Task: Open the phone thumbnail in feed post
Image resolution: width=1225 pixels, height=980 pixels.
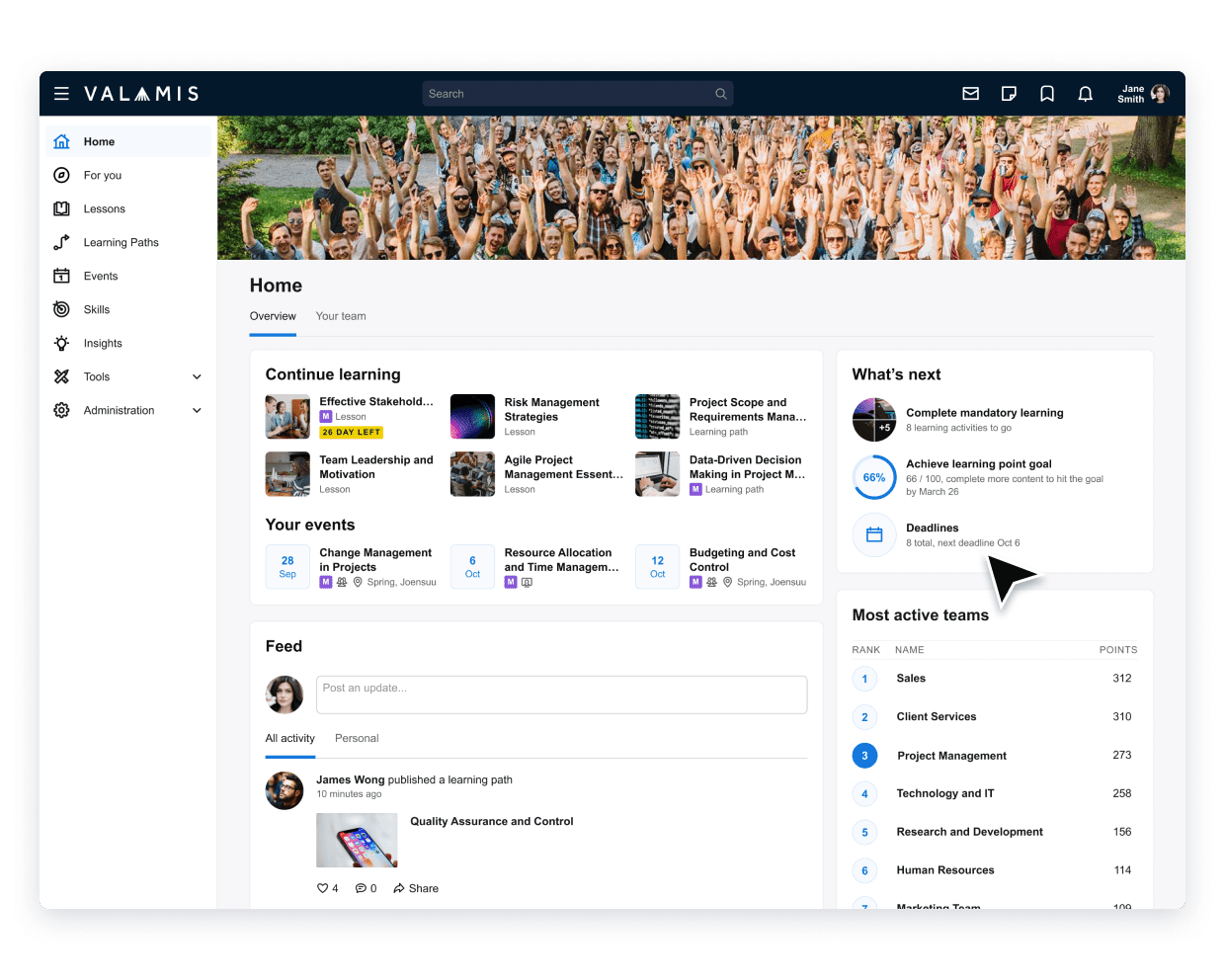Action: (357, 841)
